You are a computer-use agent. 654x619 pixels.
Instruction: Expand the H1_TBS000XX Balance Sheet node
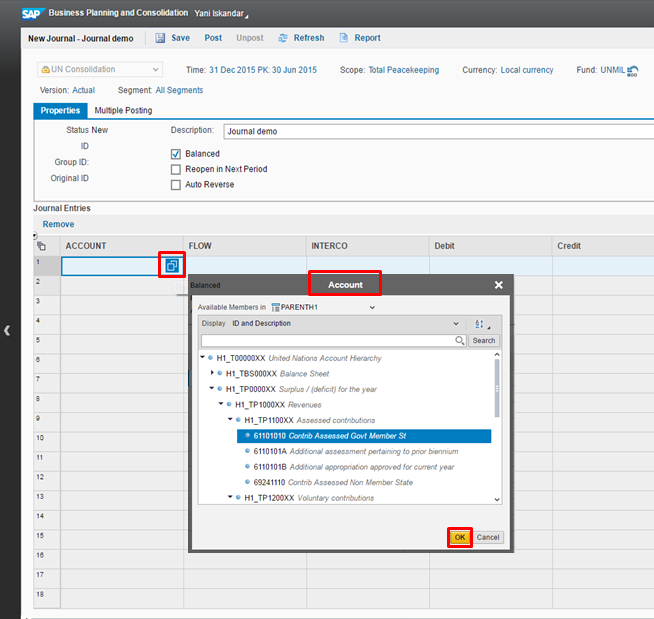212,372
